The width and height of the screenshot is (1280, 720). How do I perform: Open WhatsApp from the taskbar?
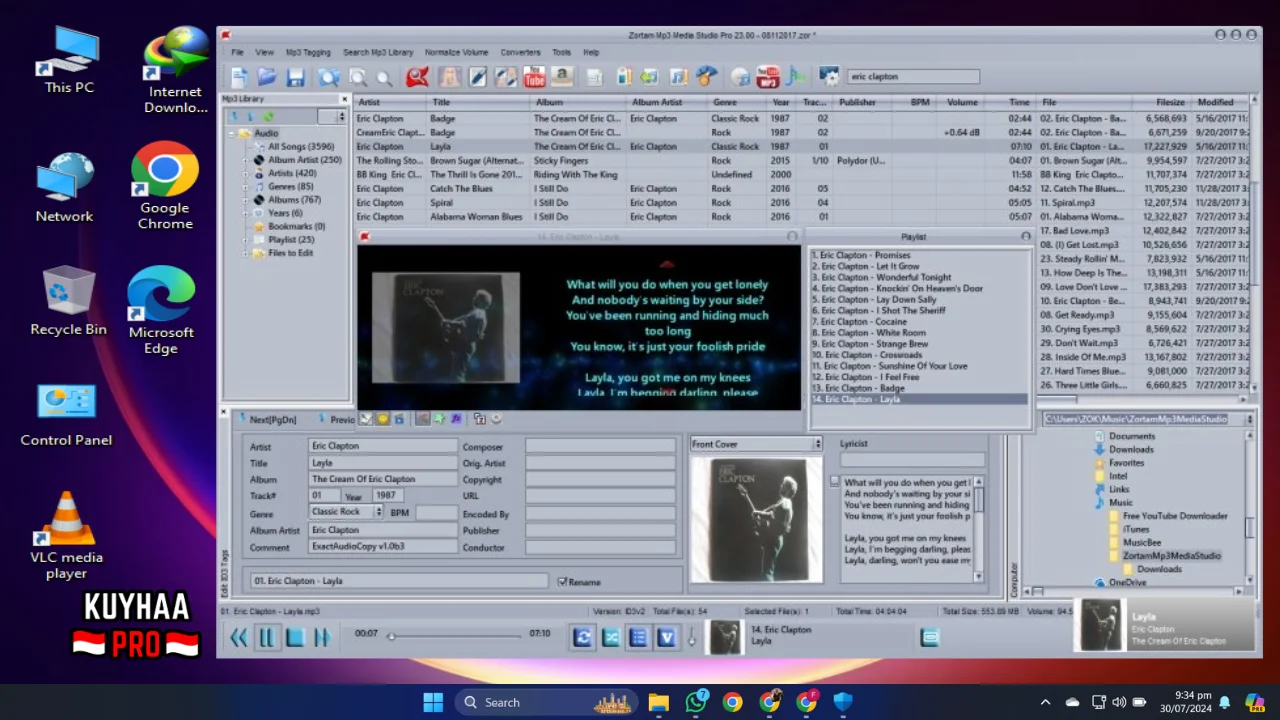pyautogui.click(x=696, y=702)
